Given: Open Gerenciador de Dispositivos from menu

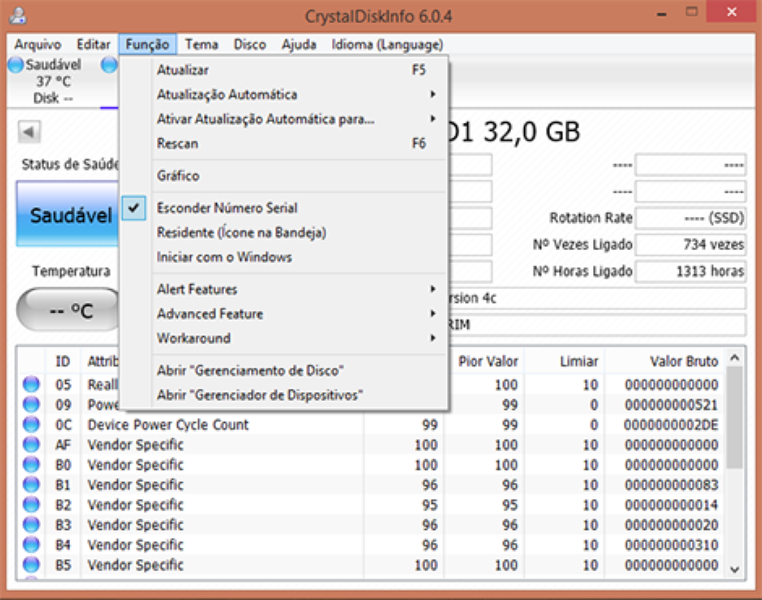Looking at the screenshot, I should coord(283,395).
